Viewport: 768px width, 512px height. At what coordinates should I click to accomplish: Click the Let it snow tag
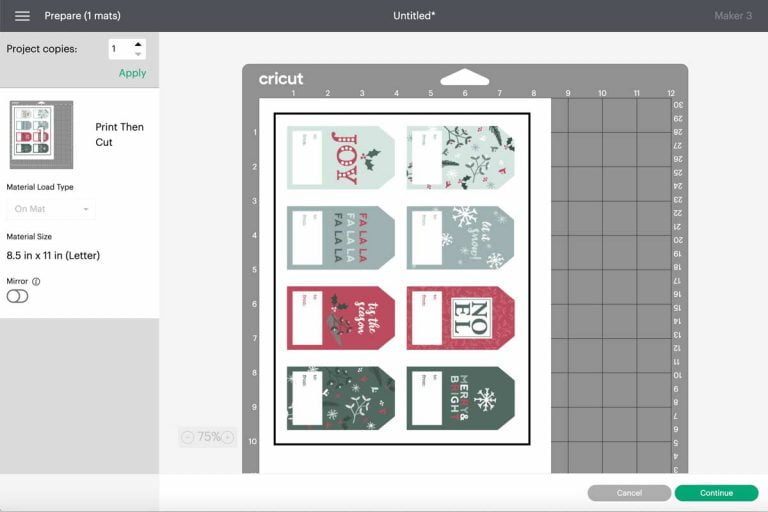(460, 238)
